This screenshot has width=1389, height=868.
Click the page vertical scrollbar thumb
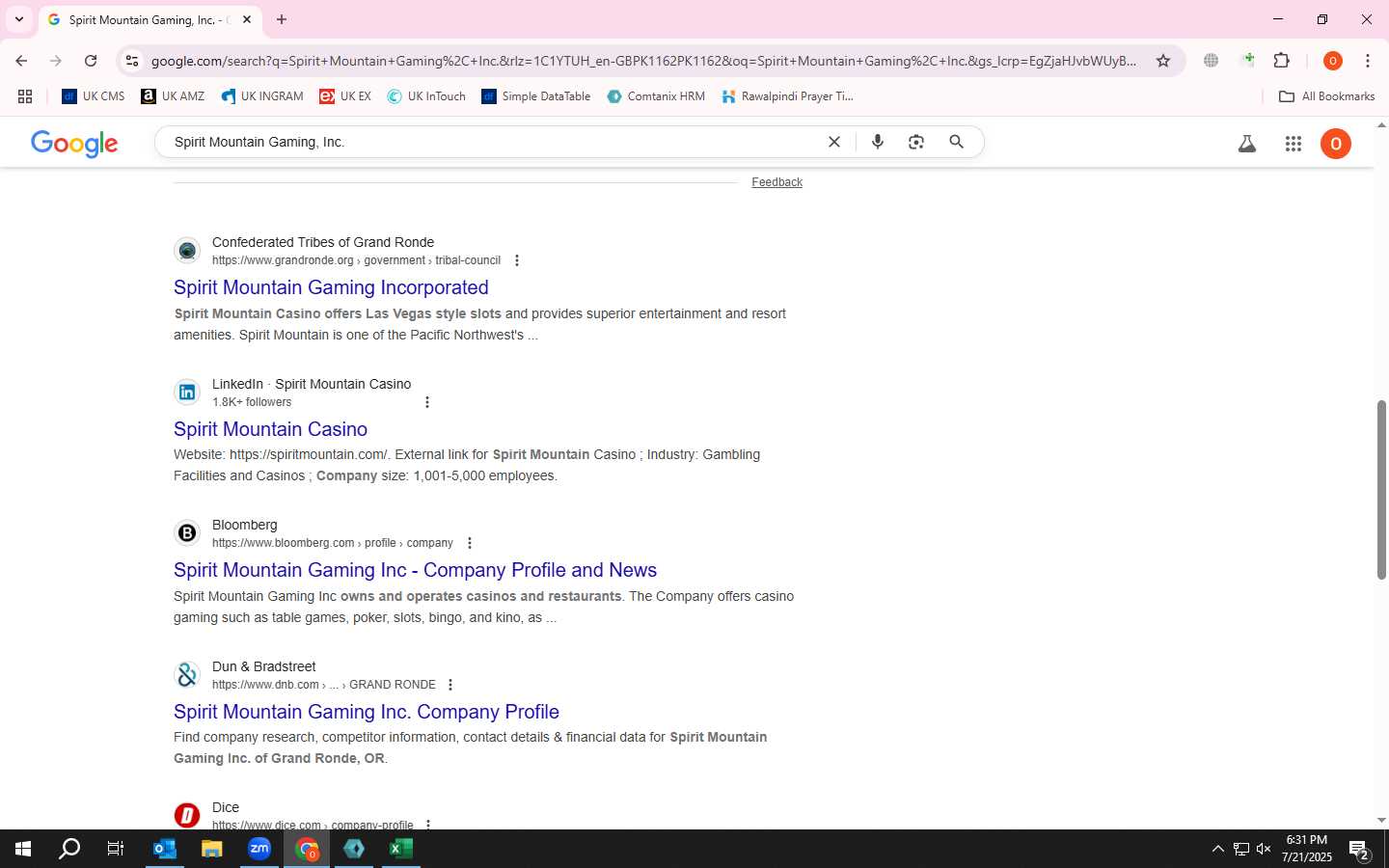(x=1381, y=489)
